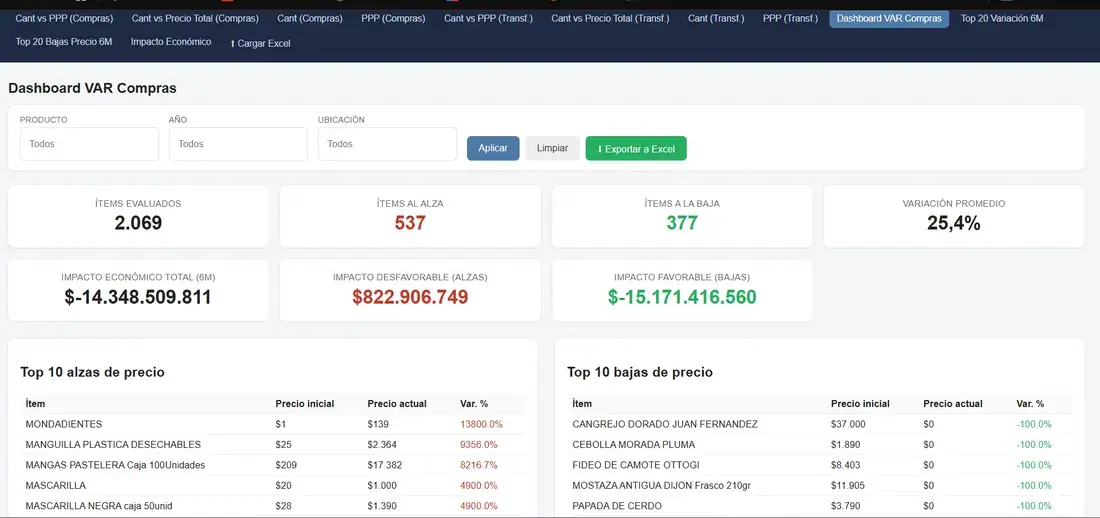Export the dashboard to Excel

point(636,148)
